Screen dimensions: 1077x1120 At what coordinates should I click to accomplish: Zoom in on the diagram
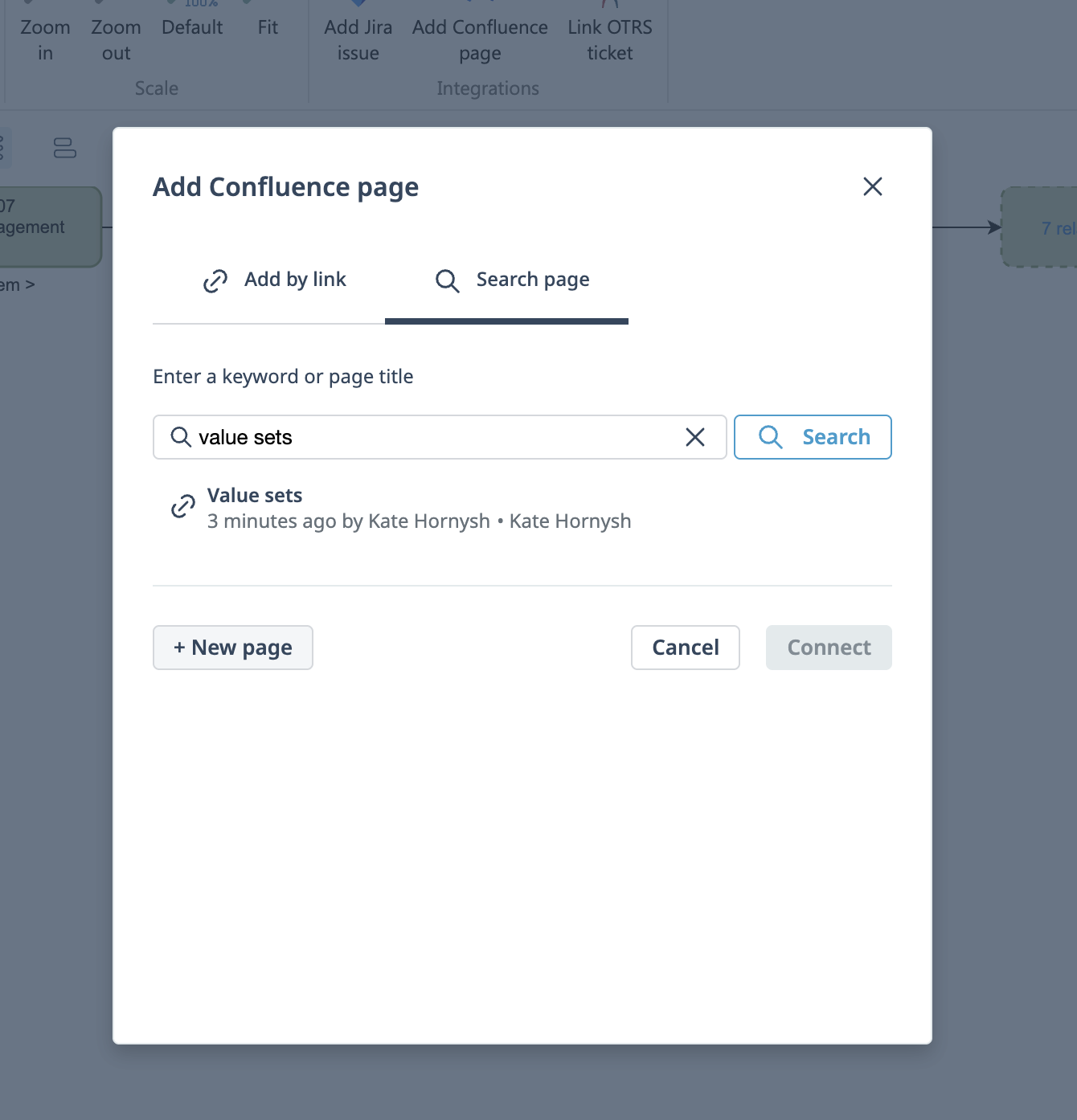click(45, 39)
